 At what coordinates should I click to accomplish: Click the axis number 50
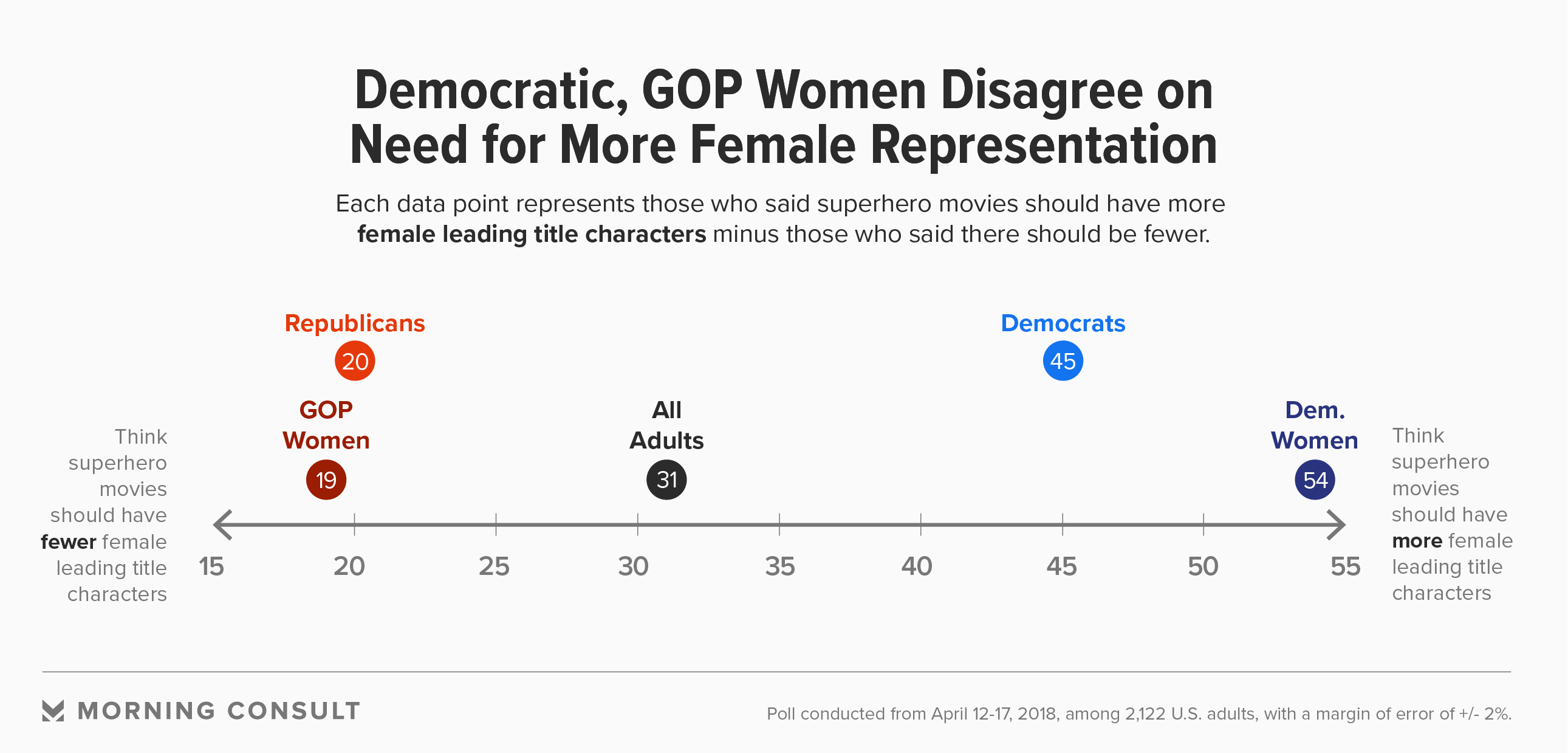(1203, 567)
